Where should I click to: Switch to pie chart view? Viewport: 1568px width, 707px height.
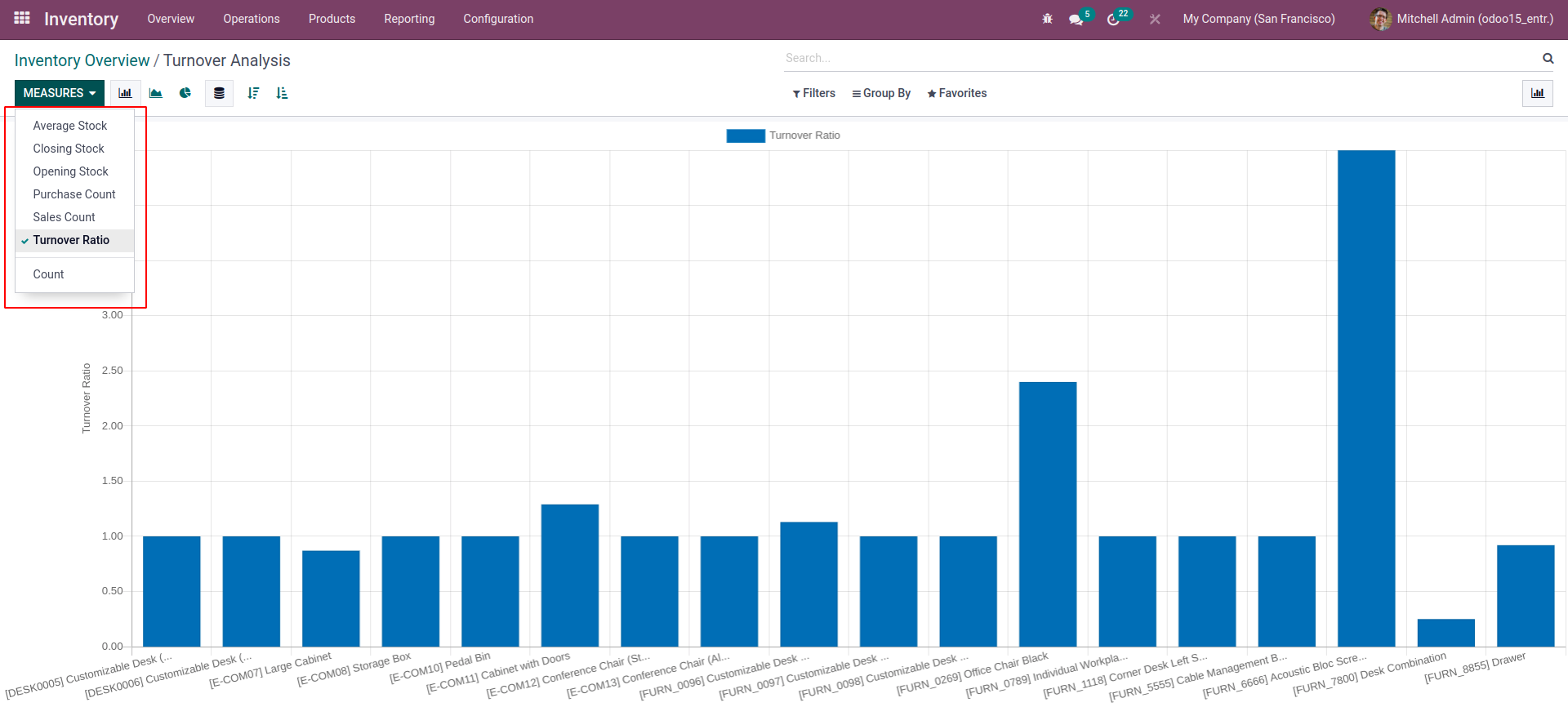(185, 93)
